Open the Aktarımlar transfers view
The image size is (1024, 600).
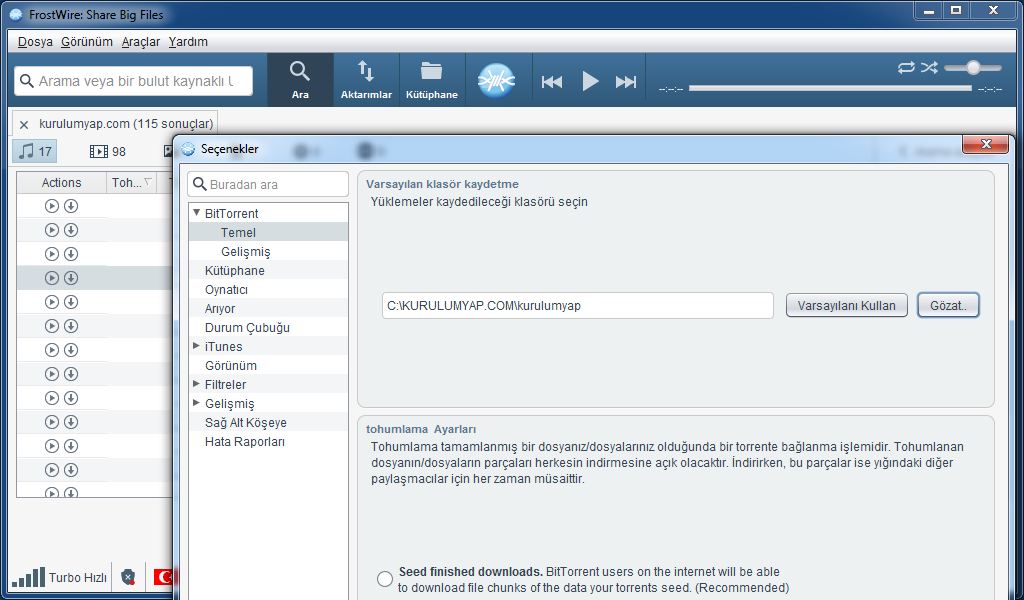point(366,80)
